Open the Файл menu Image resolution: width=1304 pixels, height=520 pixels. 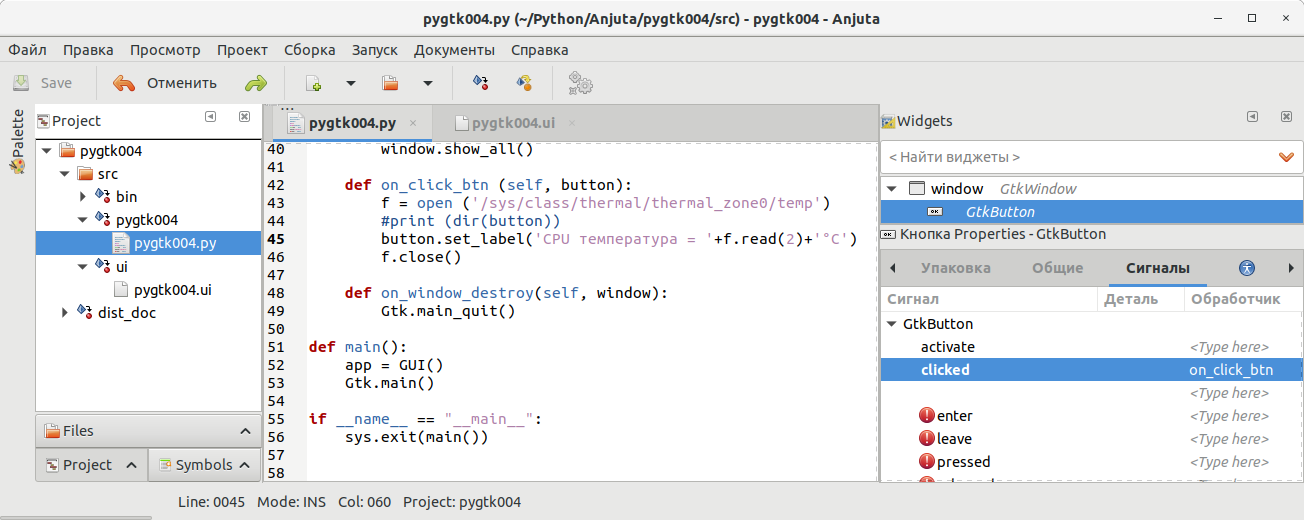click(x=27, y=50)
